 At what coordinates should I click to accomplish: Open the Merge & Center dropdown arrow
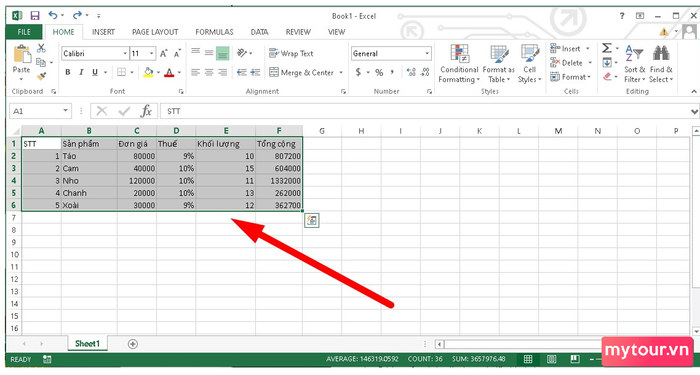(x=341, y=72)
